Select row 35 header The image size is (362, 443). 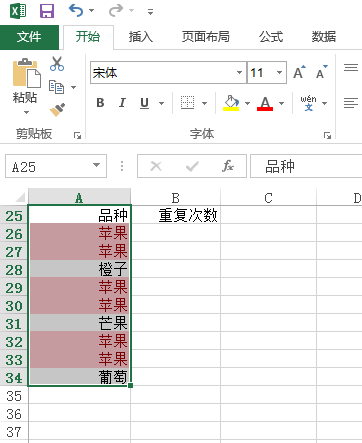point(14,396)
